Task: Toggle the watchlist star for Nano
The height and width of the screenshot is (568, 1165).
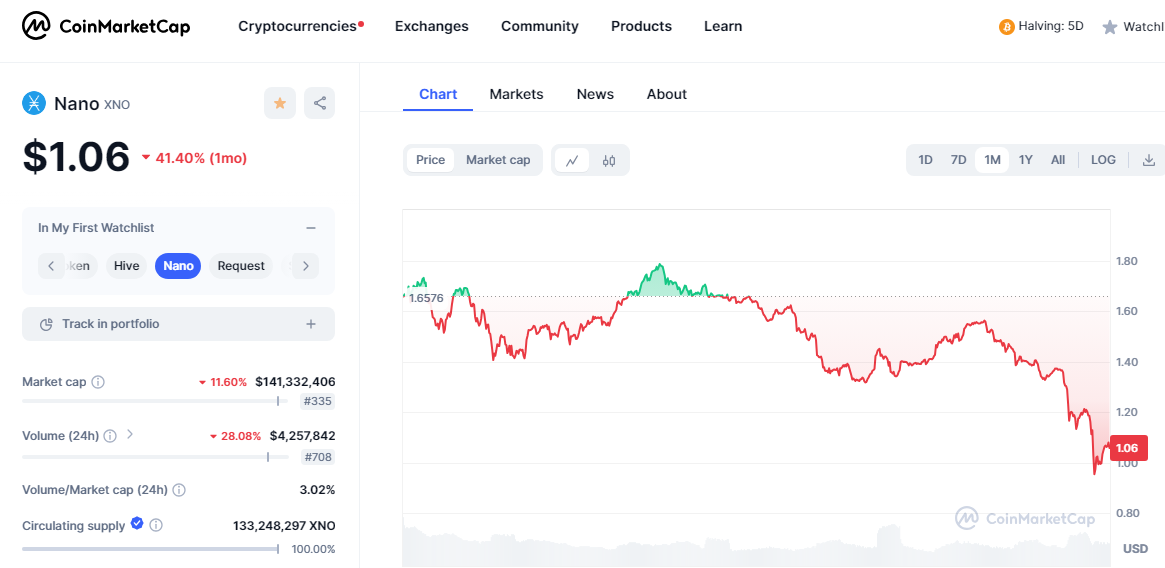Action: pyautogui.click(x=280, y=103)
